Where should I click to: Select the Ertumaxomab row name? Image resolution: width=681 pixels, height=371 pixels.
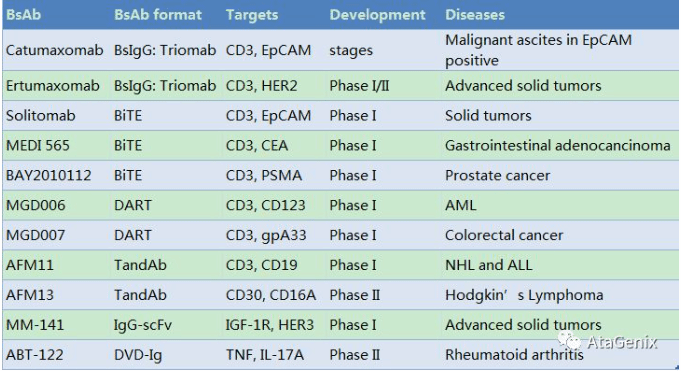[x=53, y=86]
